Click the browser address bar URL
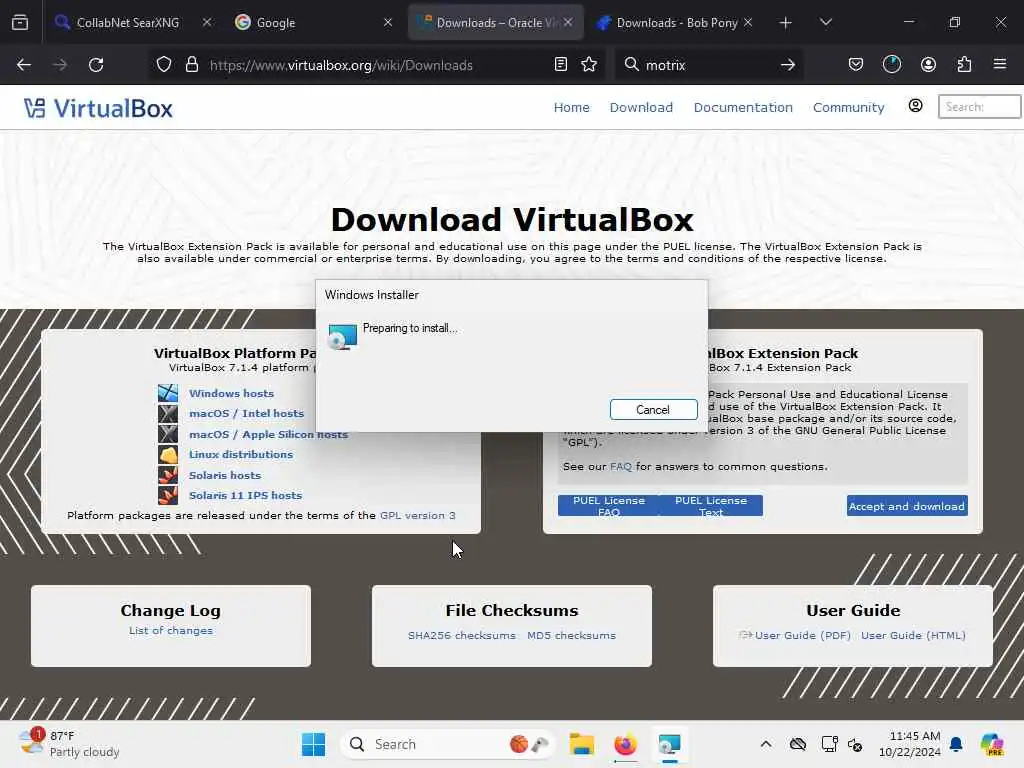 pos(341,65)
